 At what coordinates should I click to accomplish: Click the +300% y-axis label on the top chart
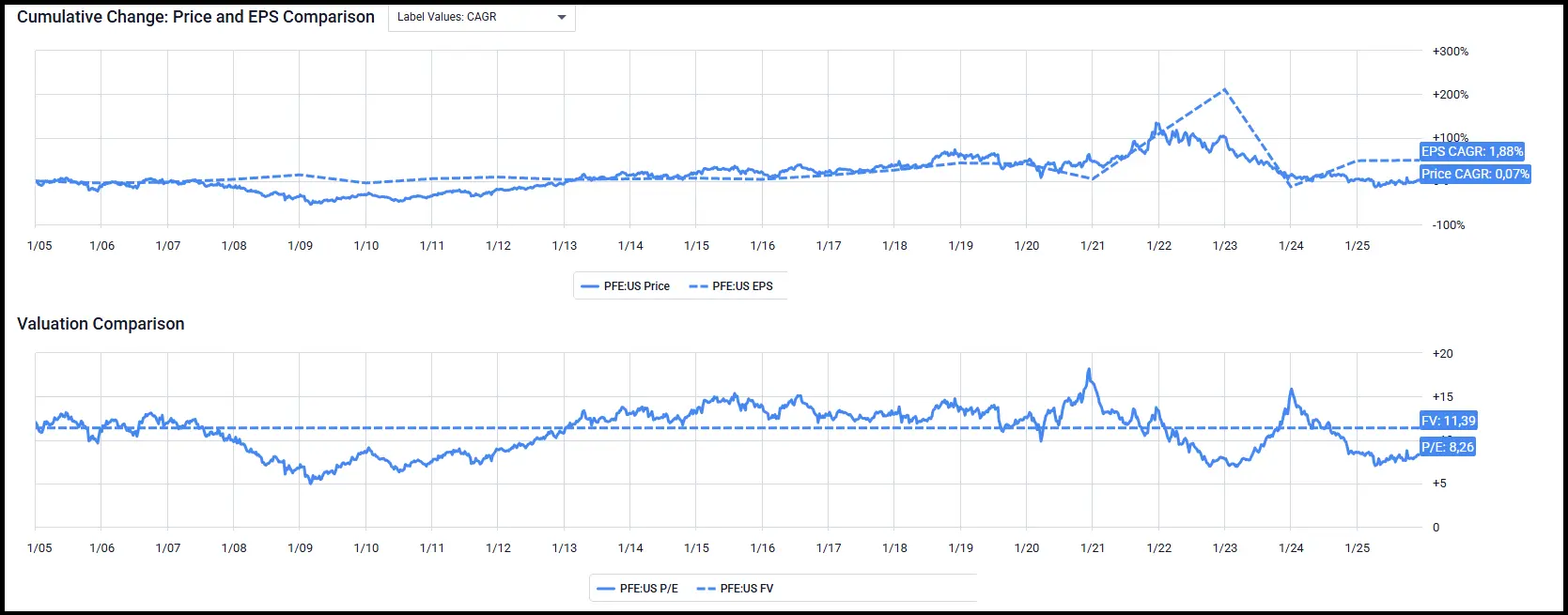tap(1450, 52)
